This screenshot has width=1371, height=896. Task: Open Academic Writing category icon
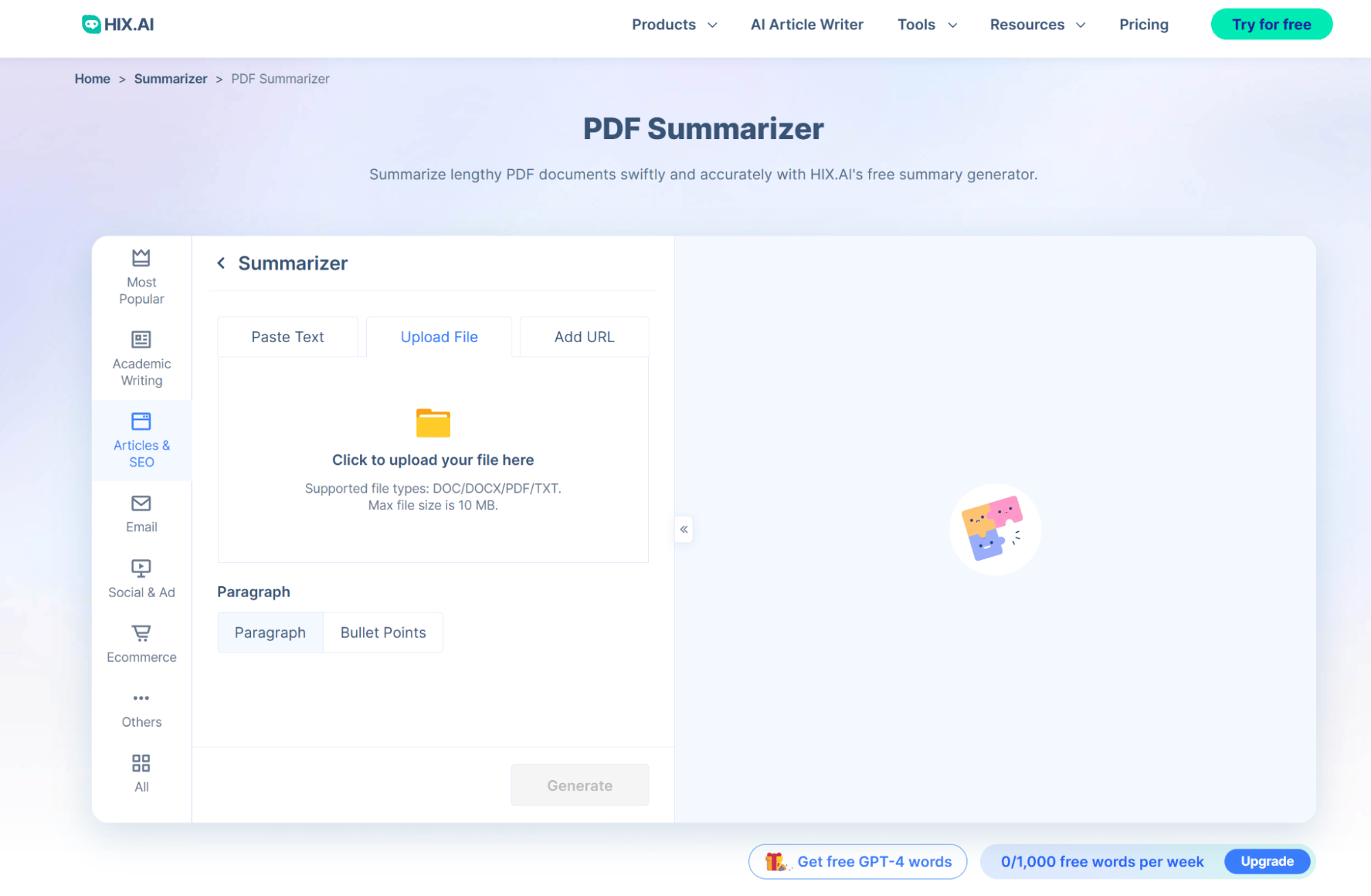coord(141,339)
